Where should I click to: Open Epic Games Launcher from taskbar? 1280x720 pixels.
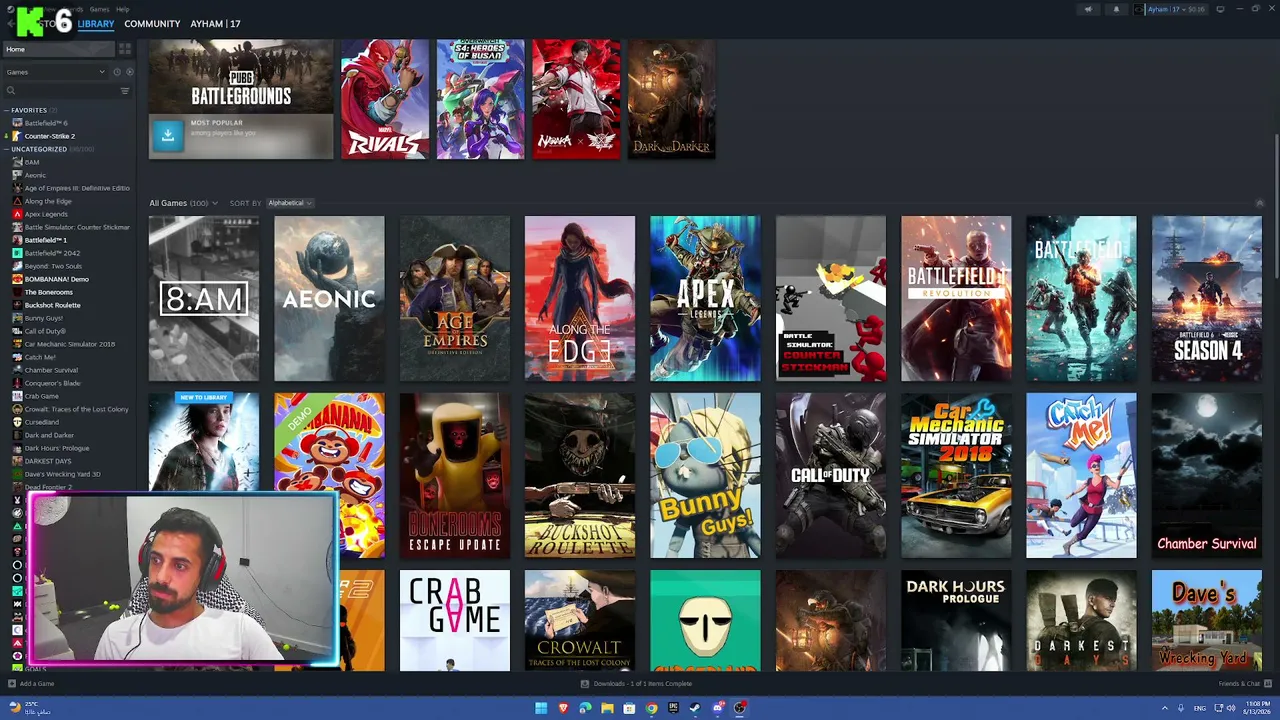673,708
